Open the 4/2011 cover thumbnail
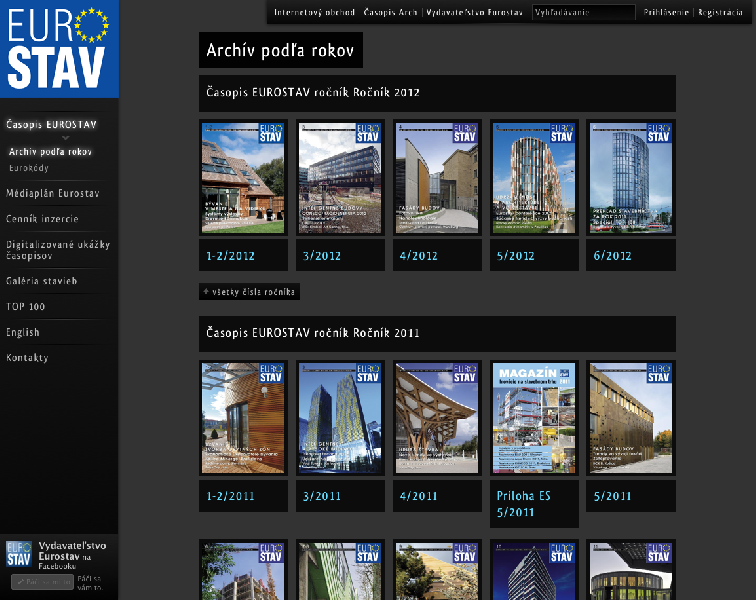 (x=437, y=418)
